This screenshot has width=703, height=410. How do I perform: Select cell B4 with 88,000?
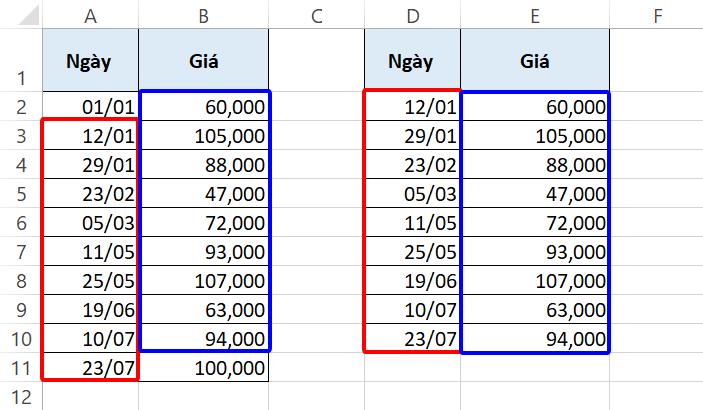[204, 164]
